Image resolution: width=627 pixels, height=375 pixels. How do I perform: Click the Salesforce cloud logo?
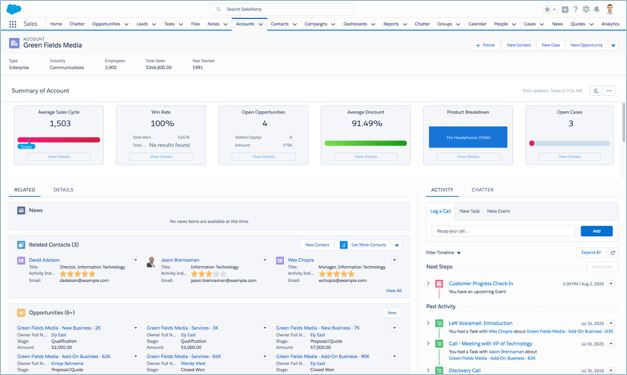coord(14,9)
